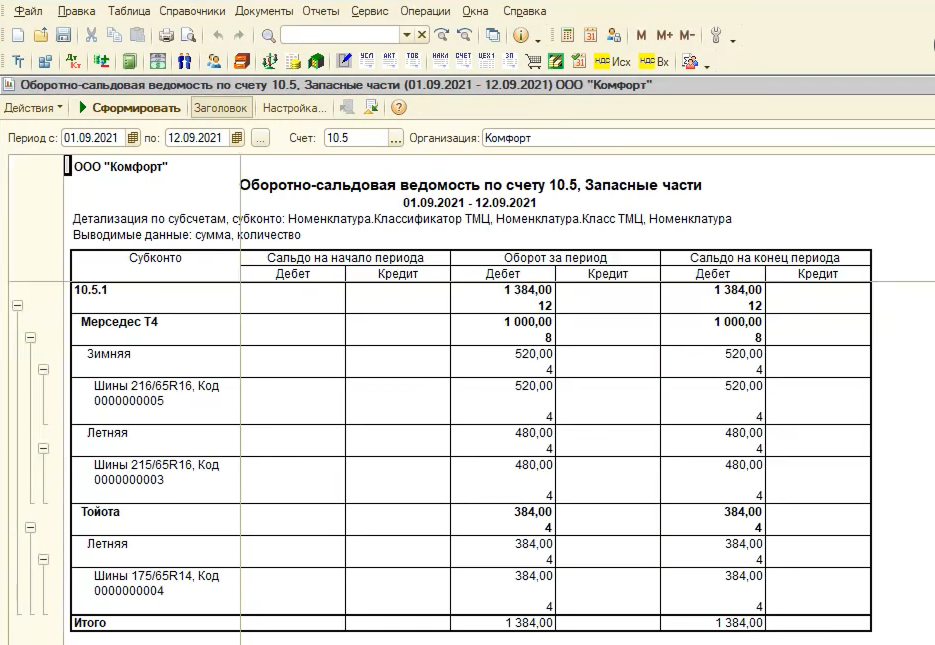Viewport: 935px width, 645px height.
Task: Open the Сервис menu
Action: (x=369, y=11)
